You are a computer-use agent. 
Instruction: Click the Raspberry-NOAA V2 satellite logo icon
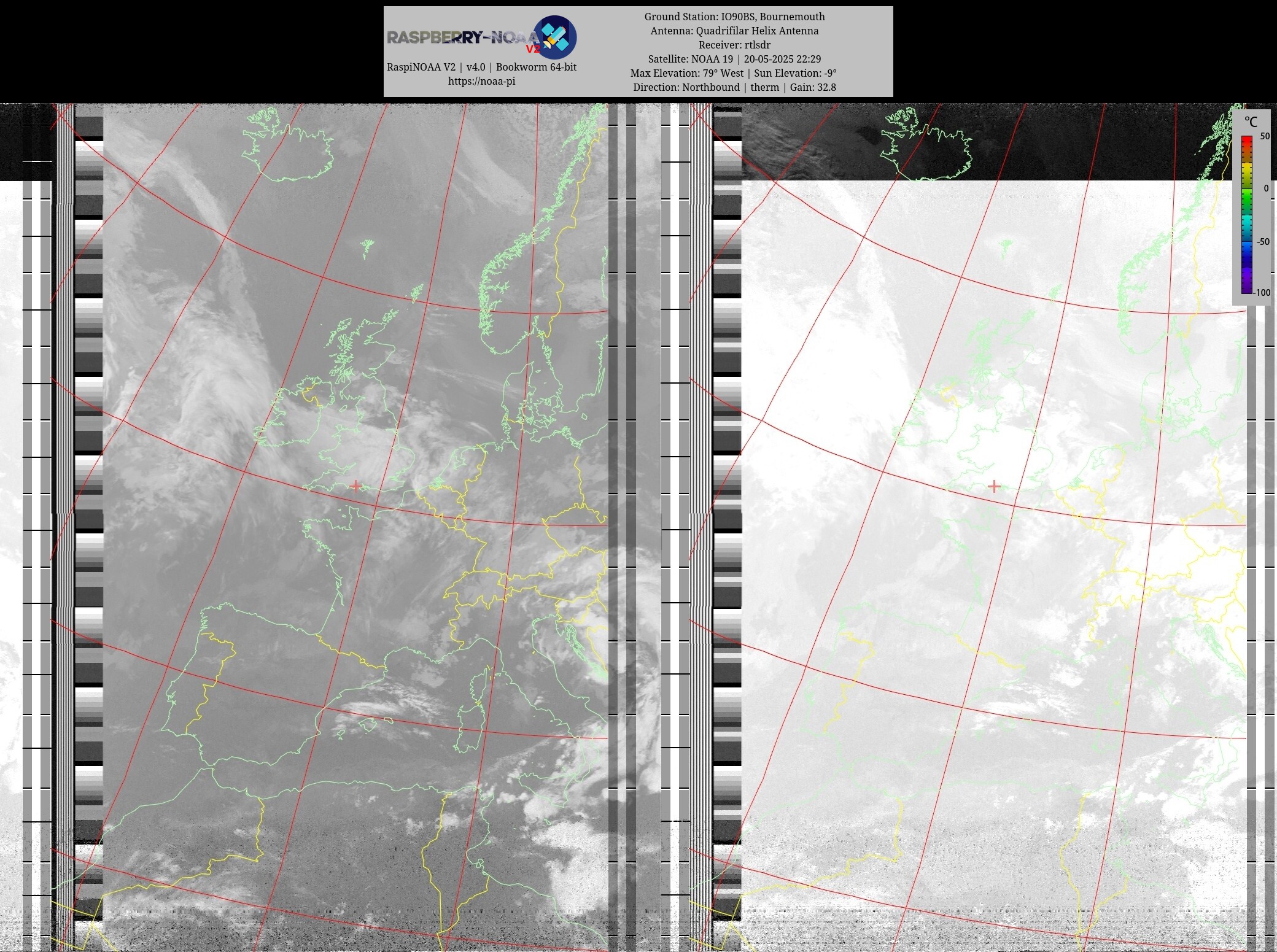[555, 37]
